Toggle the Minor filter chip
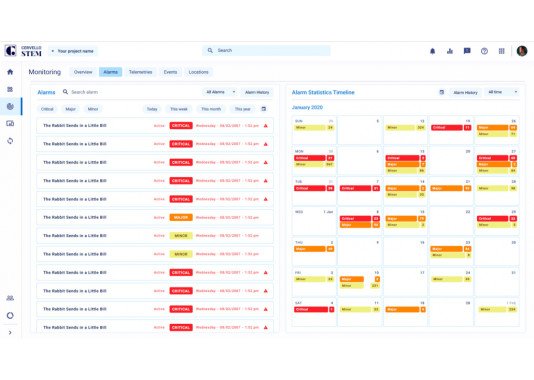This screenshot has height=380, width=534. click(93, 109)
